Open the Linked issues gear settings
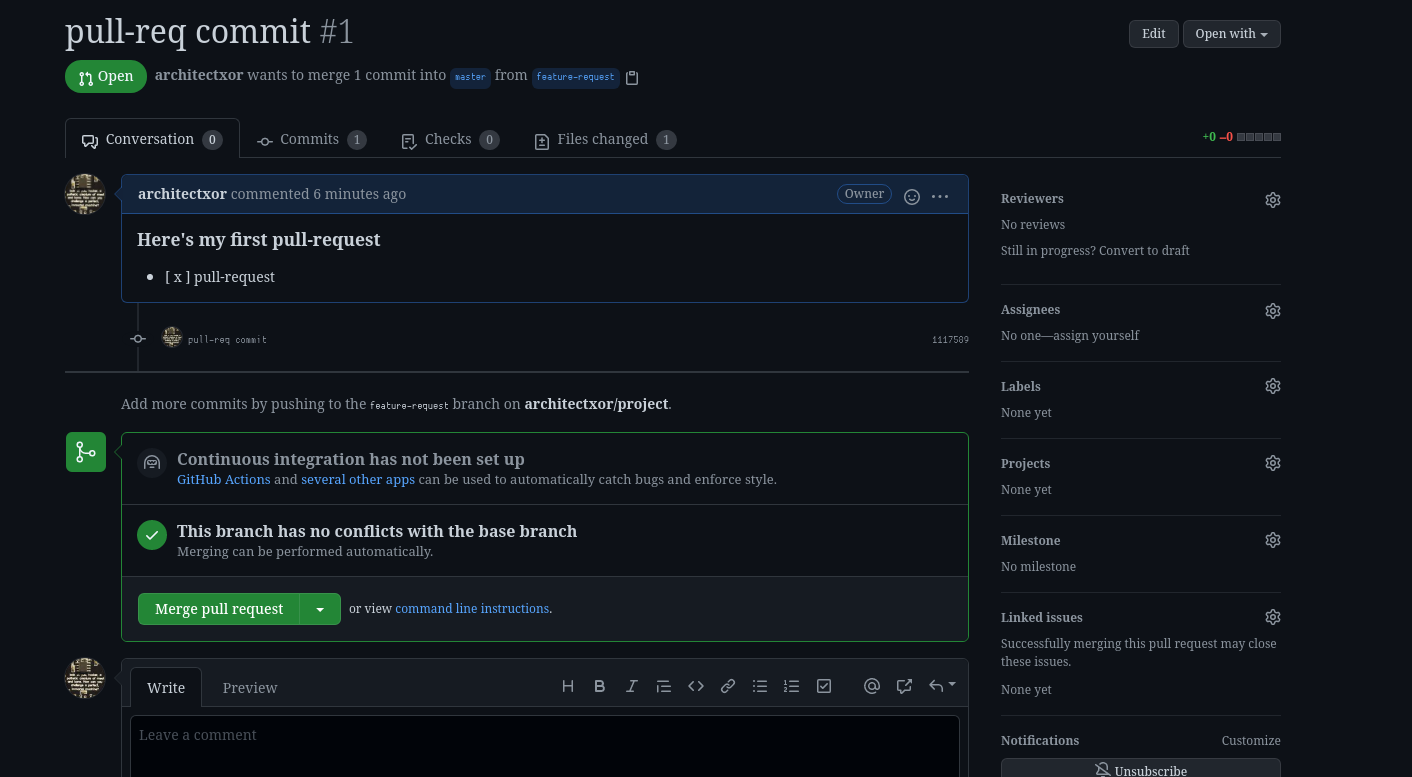The image size is (1412, 777). pos(1273,617)
